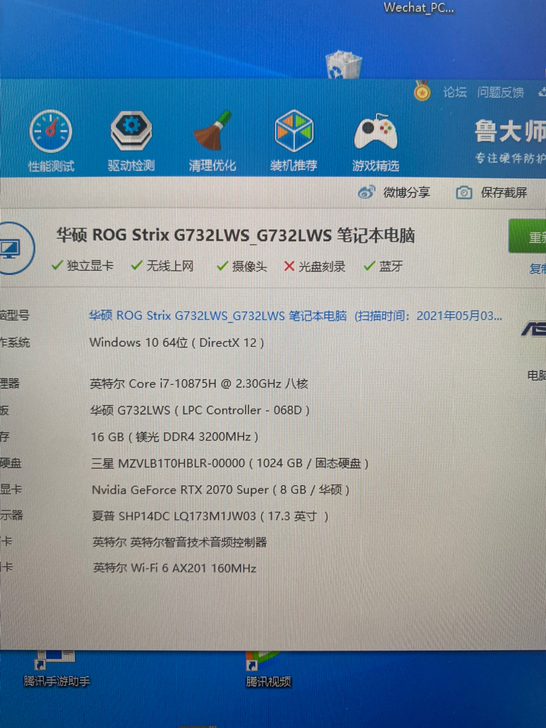
Task: Click the Nvidia GeForce RTX 2070 Super row
Action: pos(221,489)
